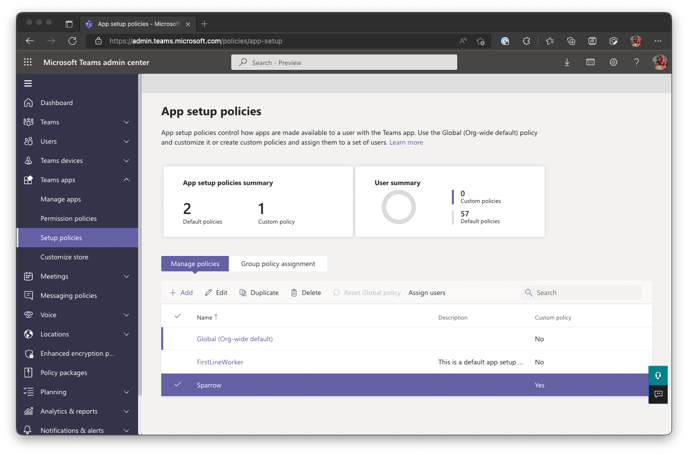Viewport: 688px width, 455px height.
Task: Click the admin profile avatar in header
Action: pyautogui.click(x=659, y=62)
